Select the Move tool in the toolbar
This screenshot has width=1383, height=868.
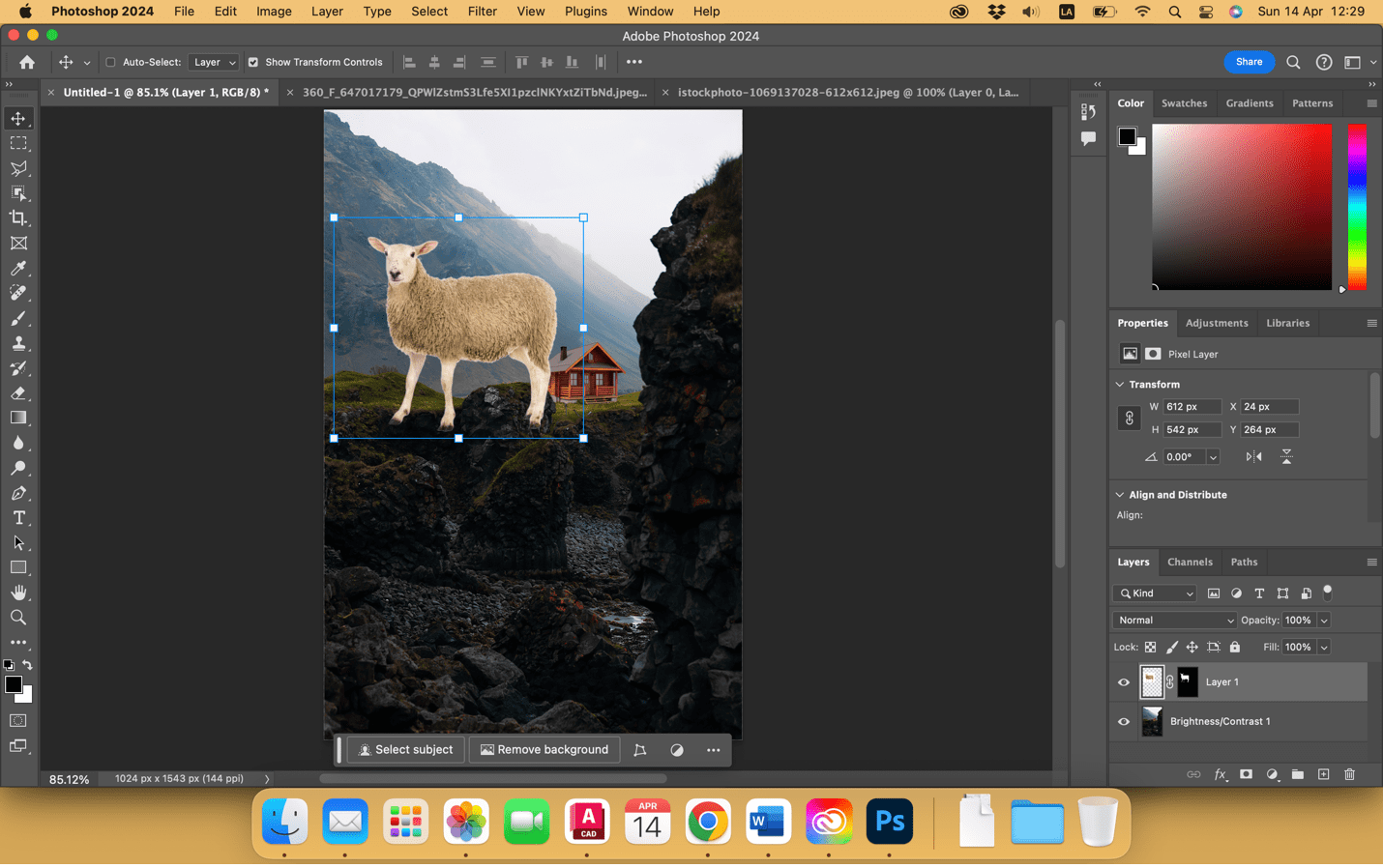click(18, 118)
